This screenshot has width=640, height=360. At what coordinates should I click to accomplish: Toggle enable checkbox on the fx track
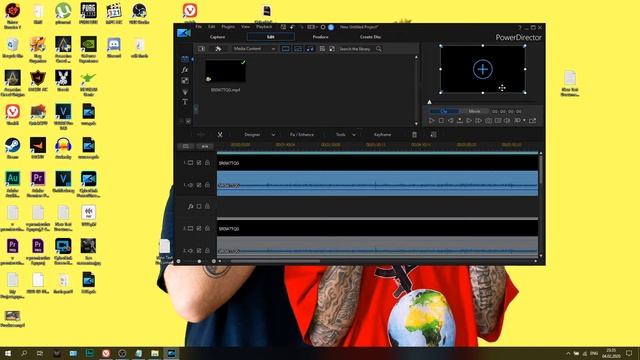[x=199, y=206]
